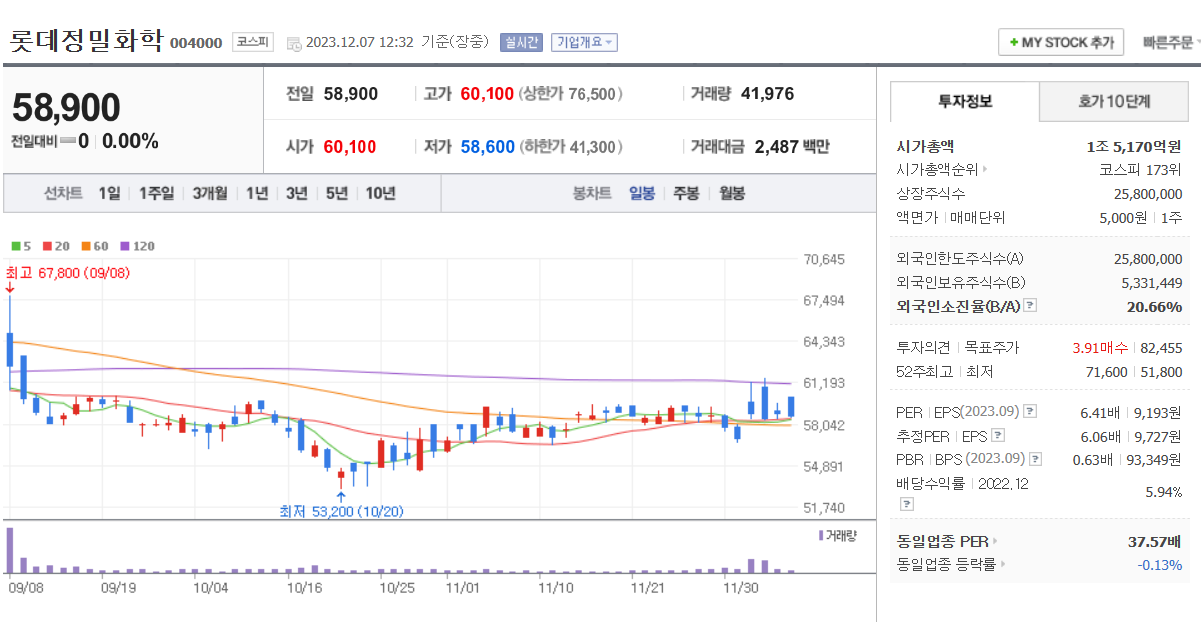Screen dimensions: 1201x622
Task: Click the 거래량 value 41,976
Action: point(768,94)
